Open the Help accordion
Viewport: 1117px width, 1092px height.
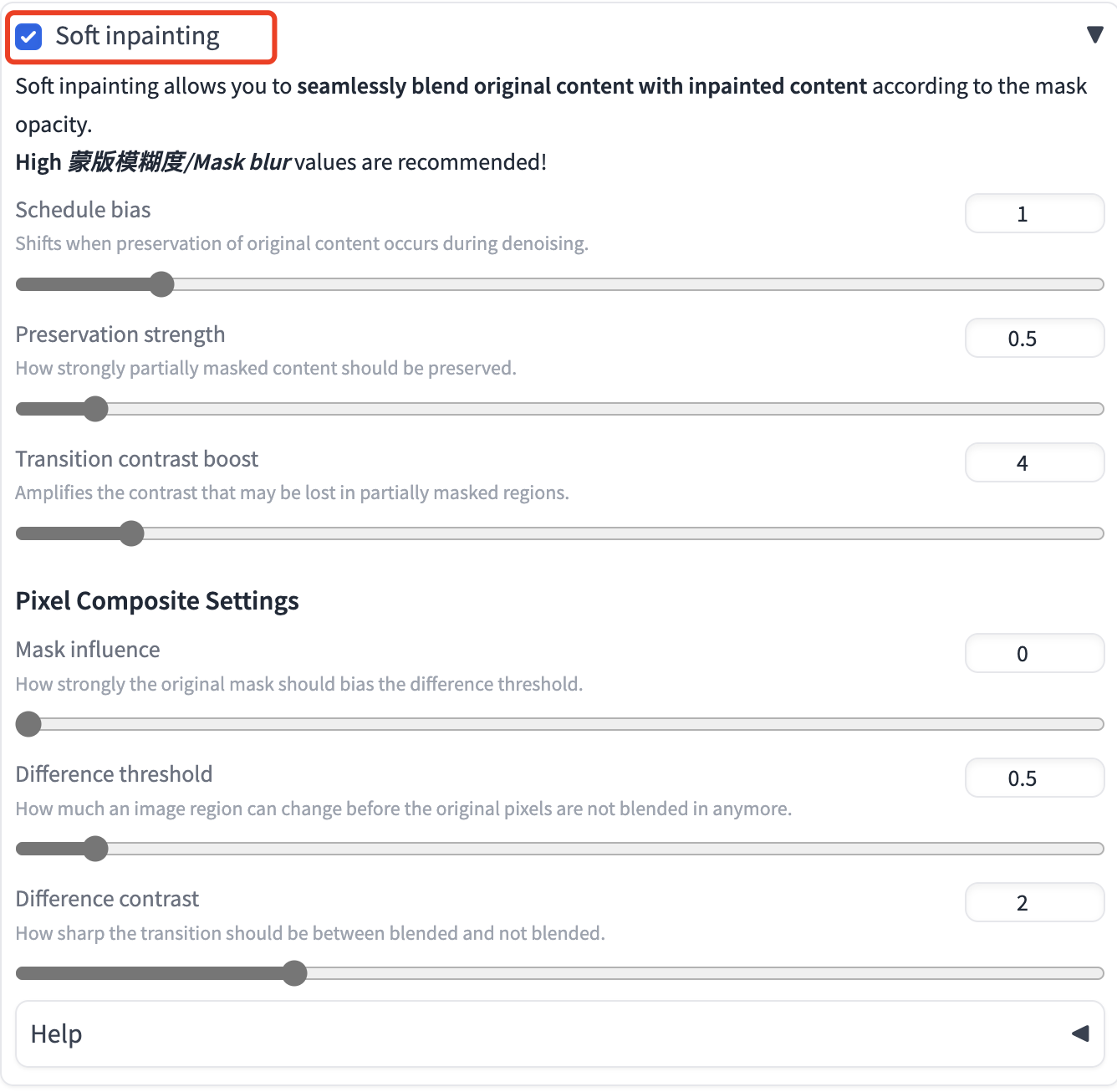pos(560,1034)
